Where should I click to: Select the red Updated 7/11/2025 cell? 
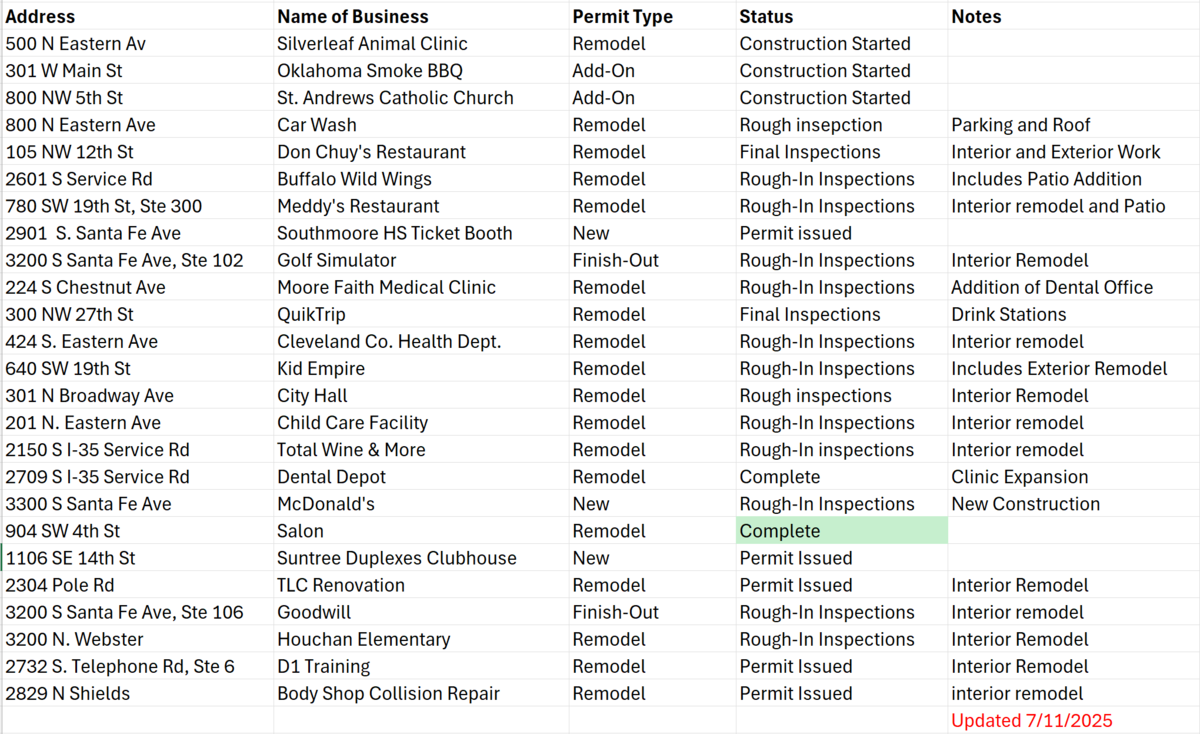point(1074,720)
